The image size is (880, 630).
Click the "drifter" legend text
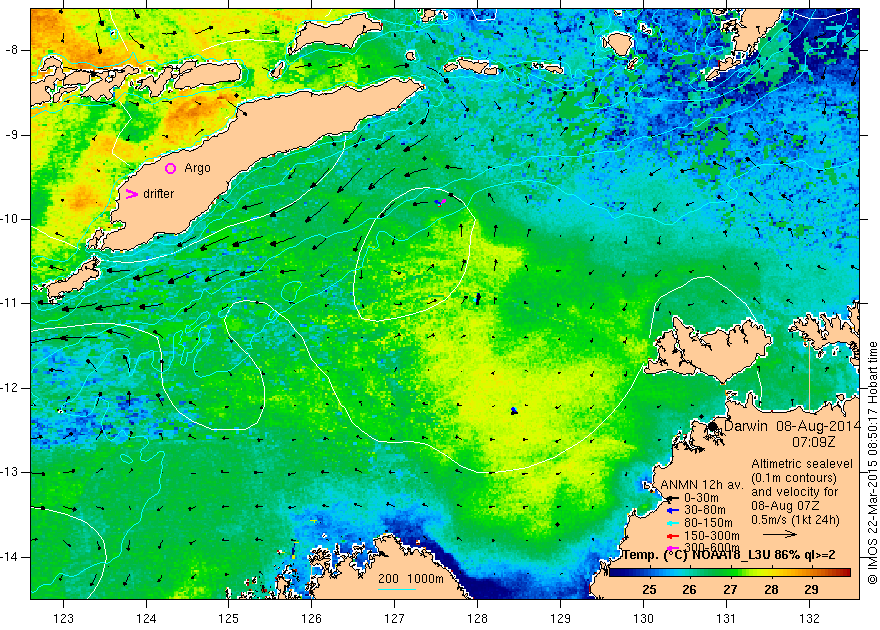click(x=159, y=194)
